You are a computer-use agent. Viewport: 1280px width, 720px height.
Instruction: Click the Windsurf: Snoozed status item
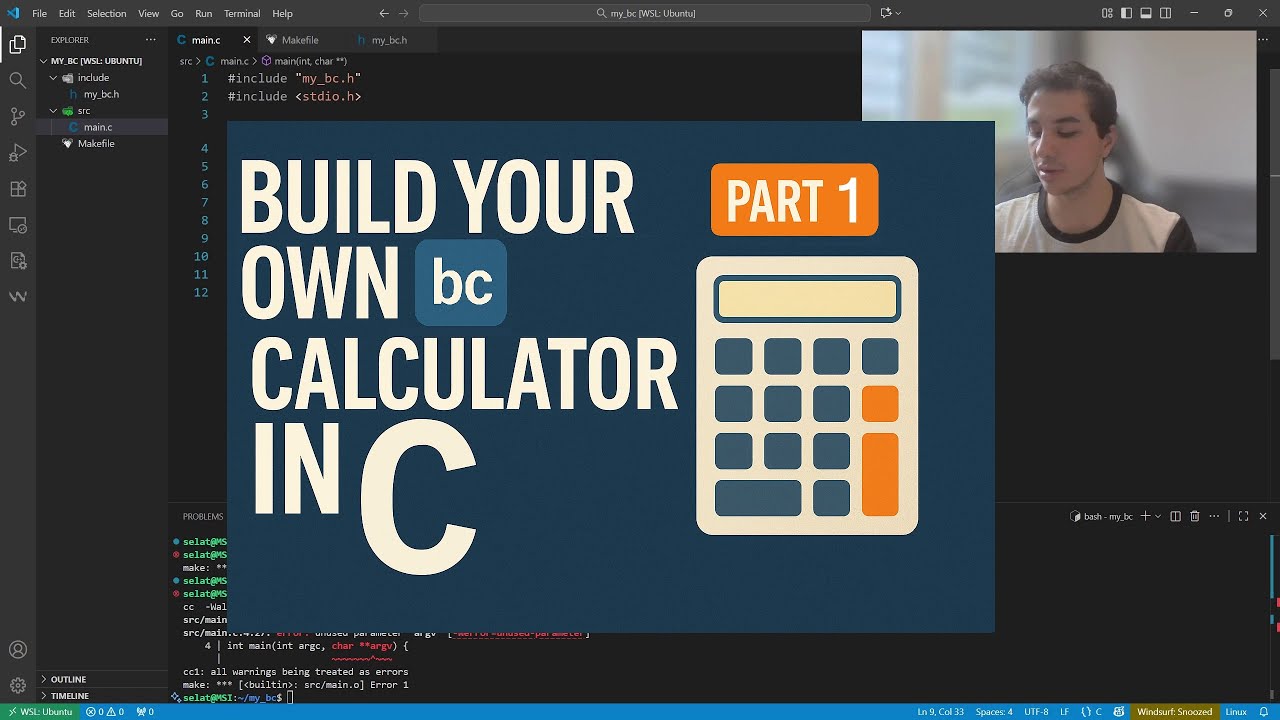point(1174,712)
